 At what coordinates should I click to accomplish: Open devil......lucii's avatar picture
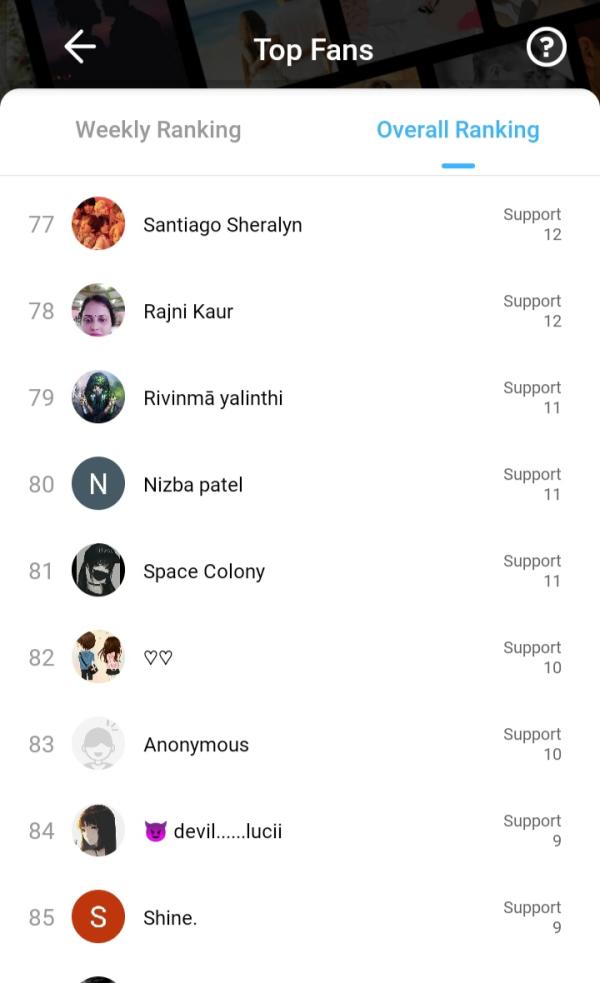click(98, 831)
